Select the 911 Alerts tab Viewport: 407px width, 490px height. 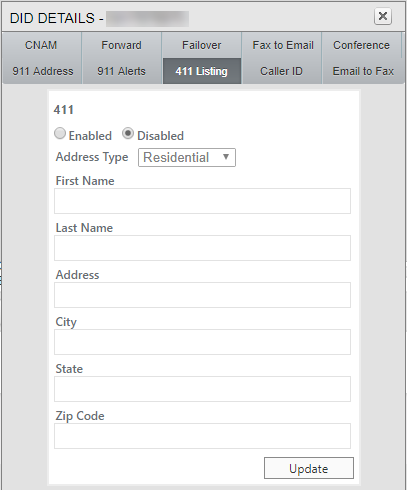(x=122, y=71)
